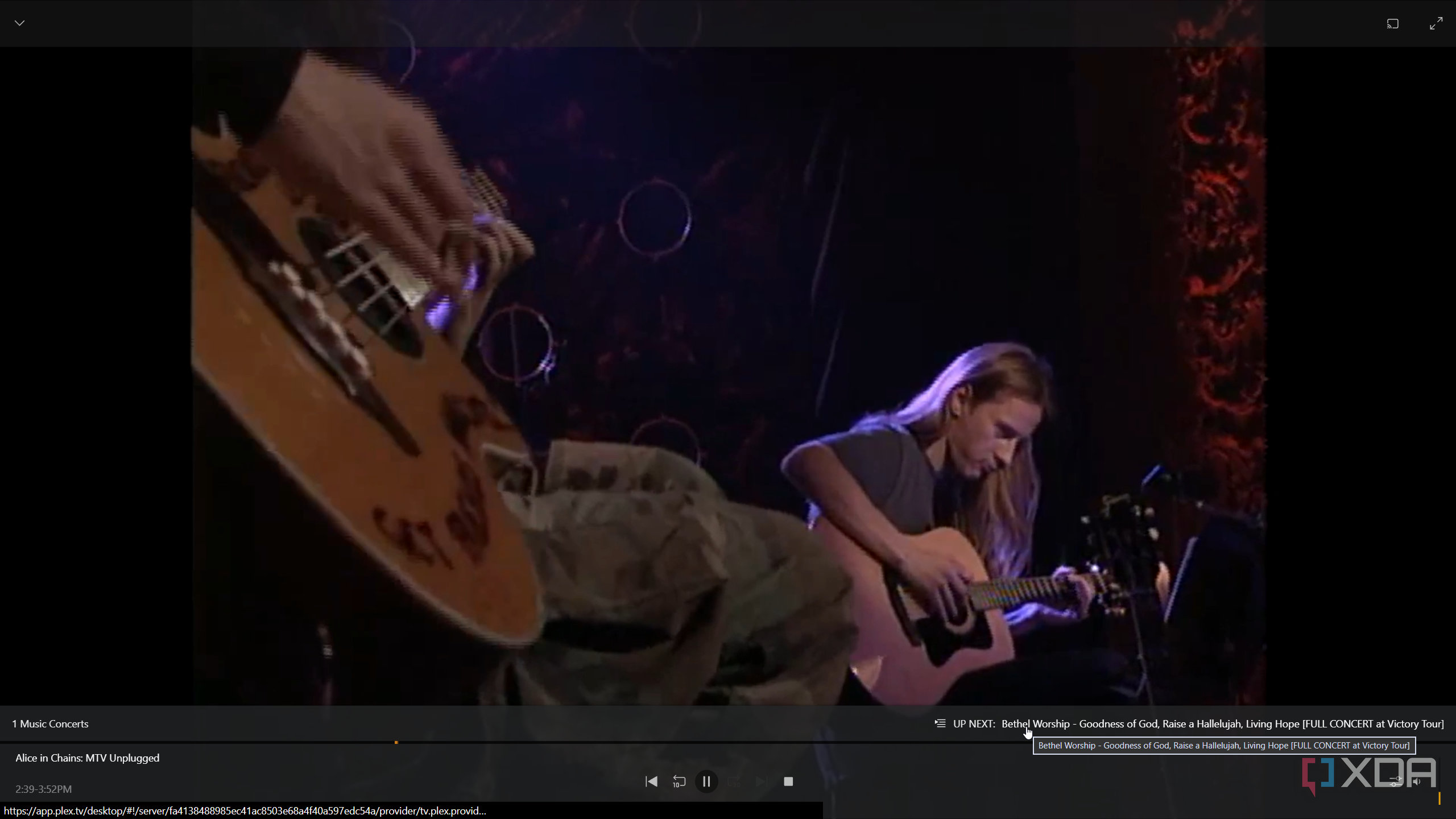Pause the Alice in Chains playback
The width and height of the screenshot is (1456, 819).
706,781
